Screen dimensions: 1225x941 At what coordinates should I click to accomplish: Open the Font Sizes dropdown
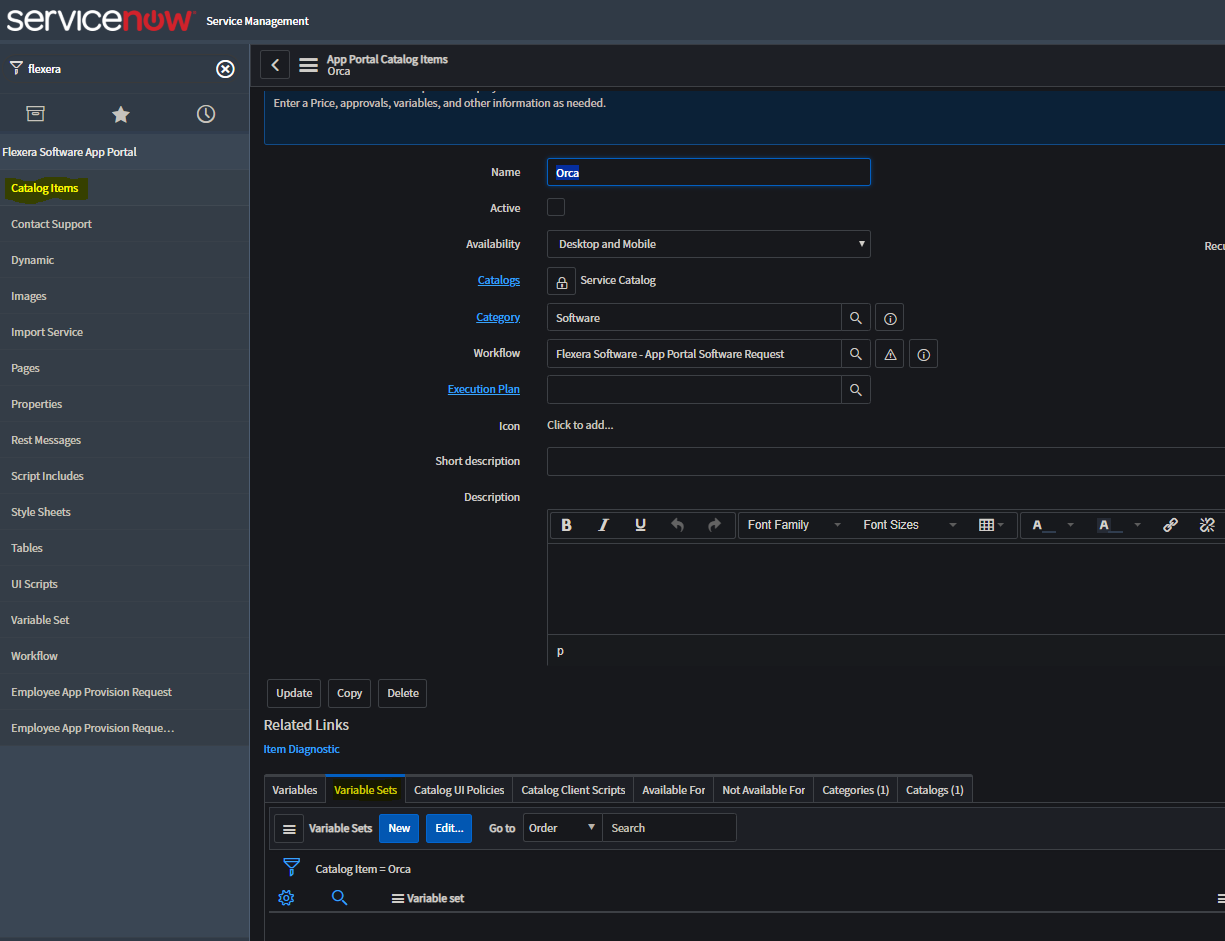(x=910, y=525)
